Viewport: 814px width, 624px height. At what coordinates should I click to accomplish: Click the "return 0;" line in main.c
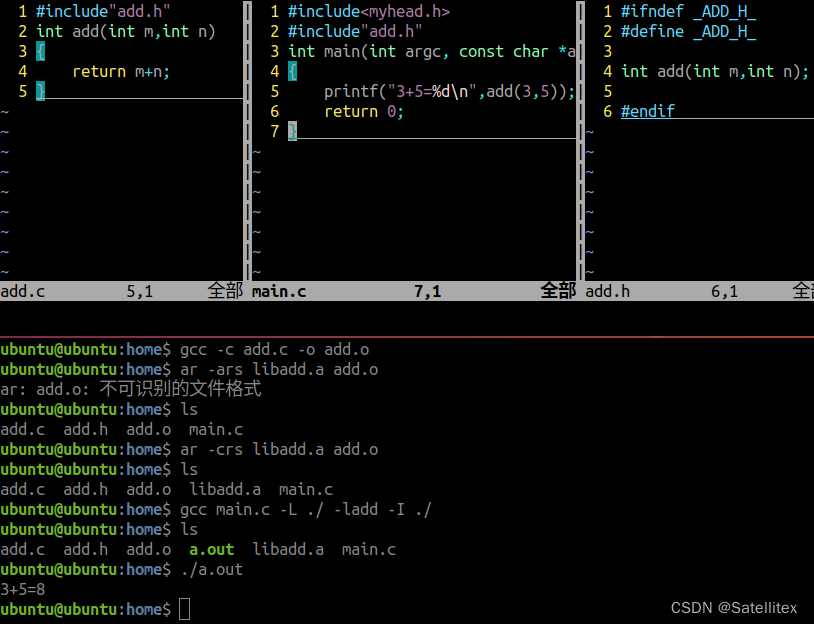[363, 112]
